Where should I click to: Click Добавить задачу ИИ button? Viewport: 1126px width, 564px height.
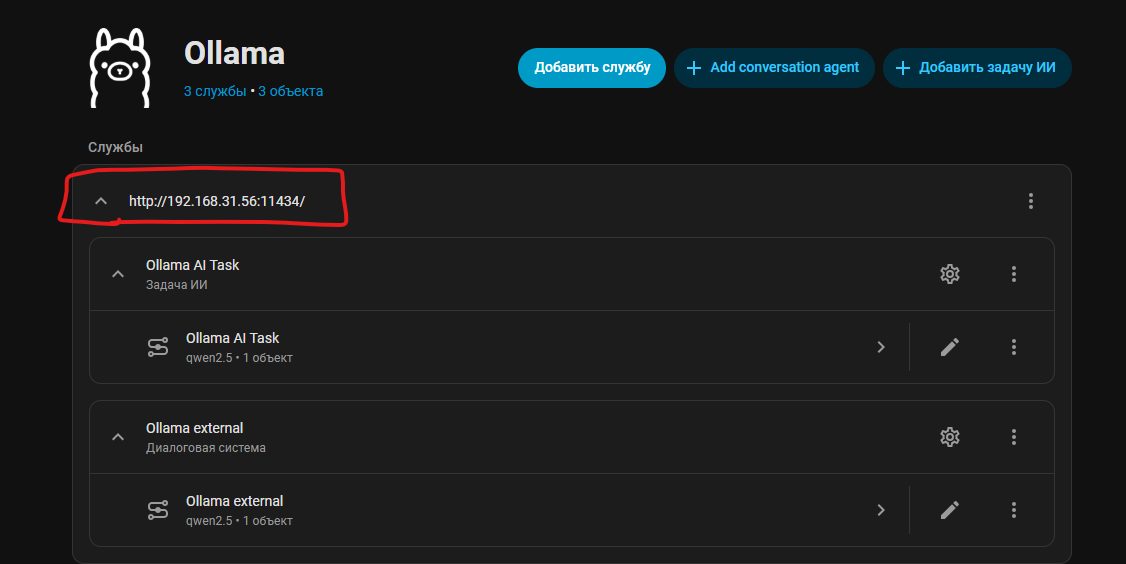click(x=977, y=68)
